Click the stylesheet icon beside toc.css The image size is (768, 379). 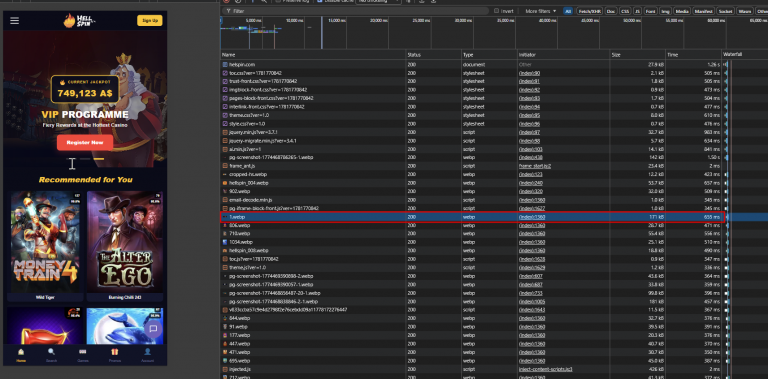click(x=225, y=73)
